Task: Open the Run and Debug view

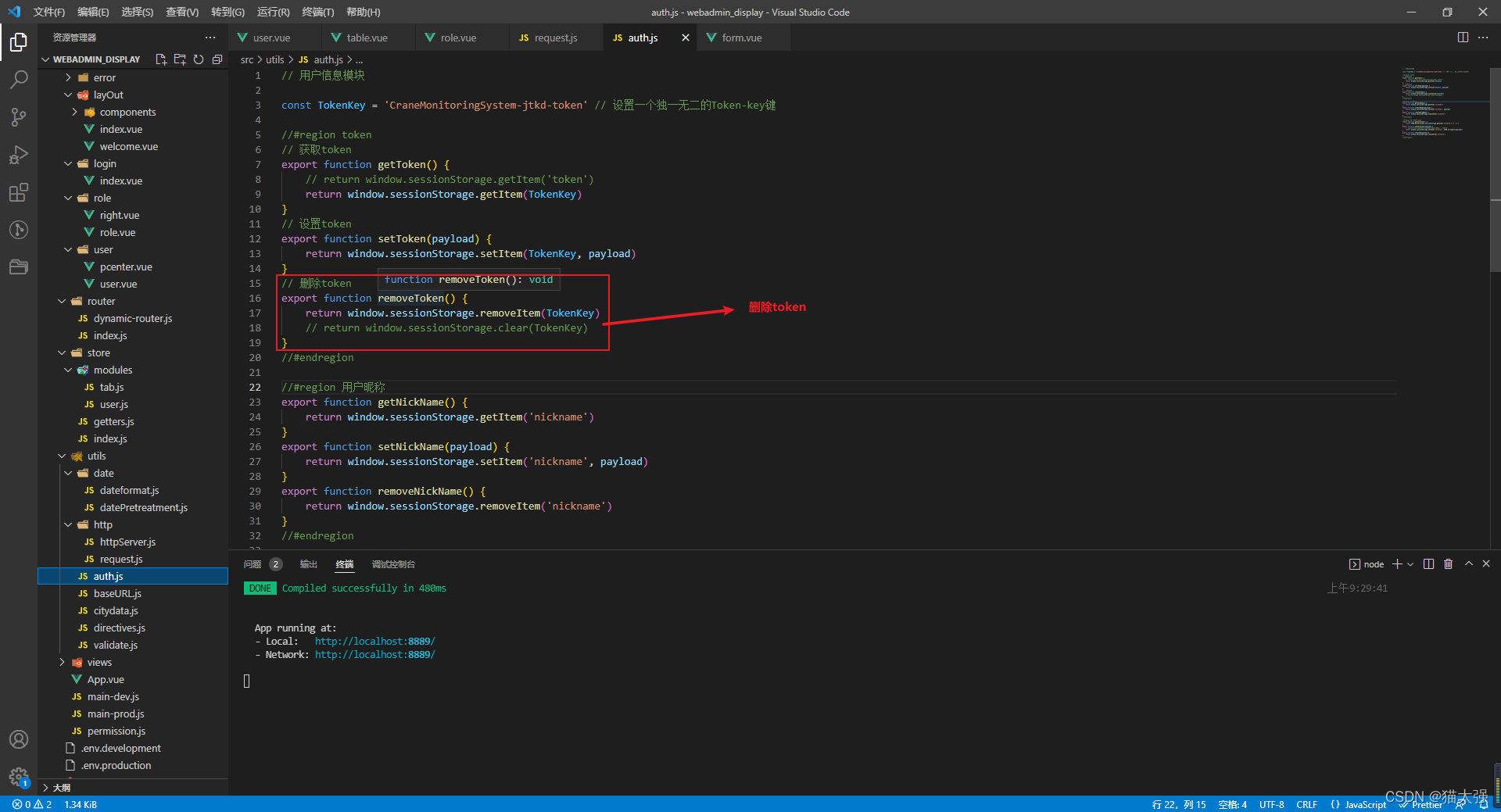Action: point(19,155)
